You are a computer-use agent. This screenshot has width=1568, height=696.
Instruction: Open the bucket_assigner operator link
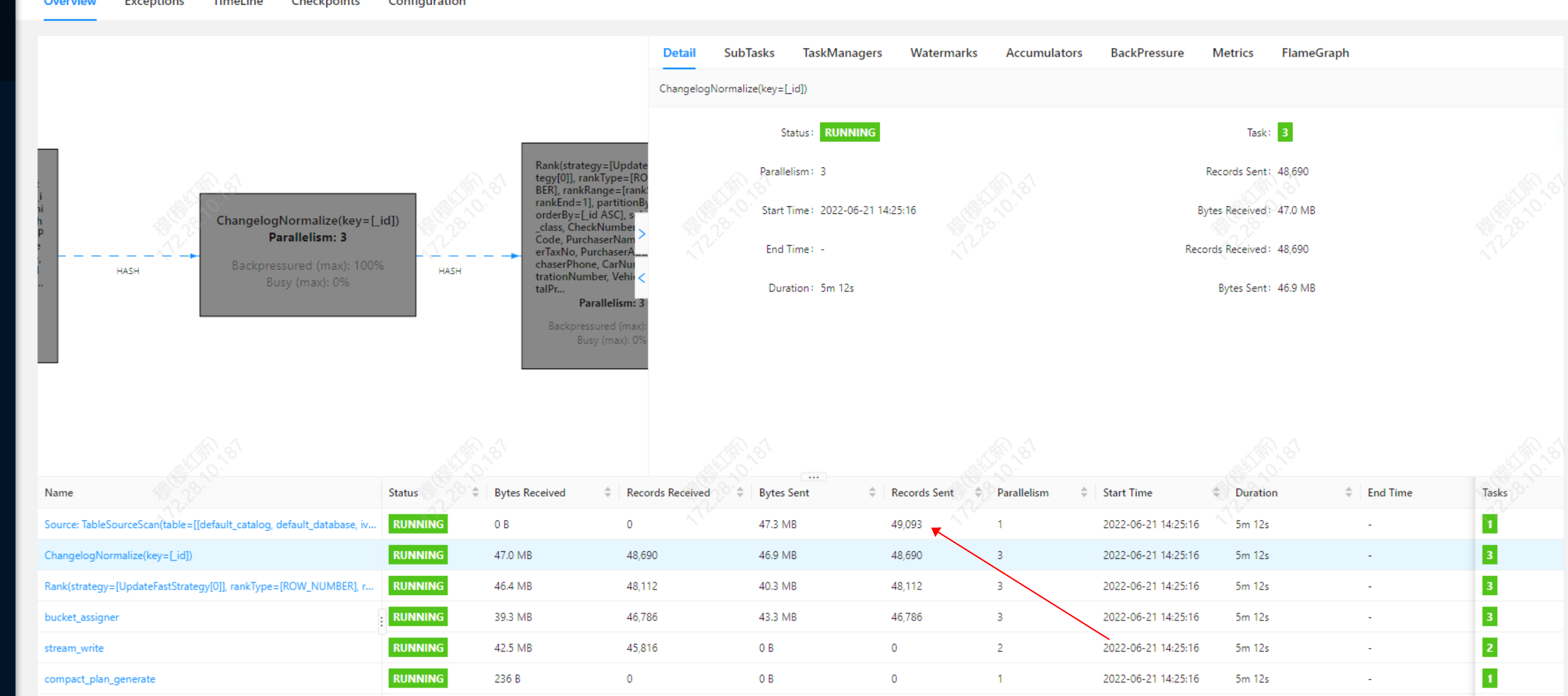[82, 618]
